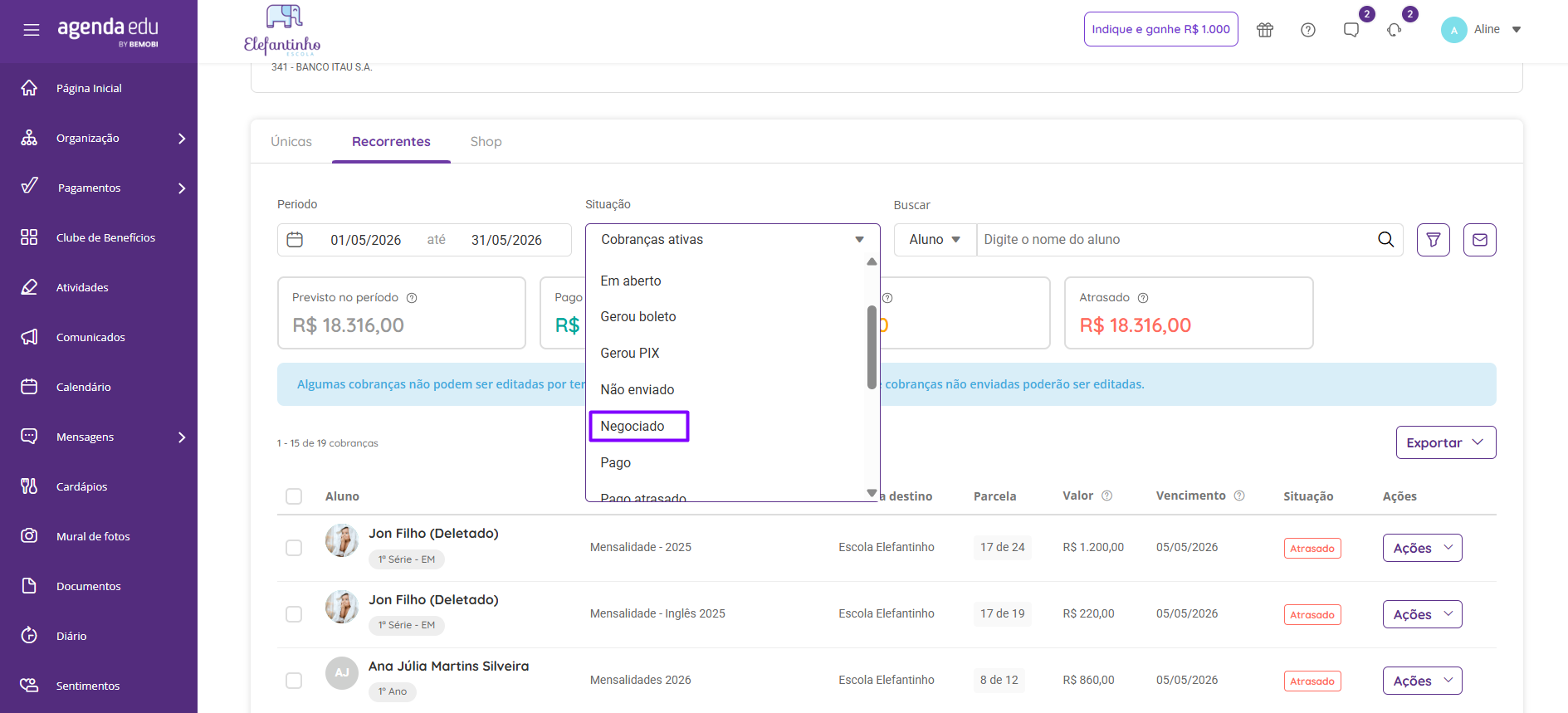The image size is (1568, 713).
Task: Click the support headset icon
Action: click(x=1395, y=30)
